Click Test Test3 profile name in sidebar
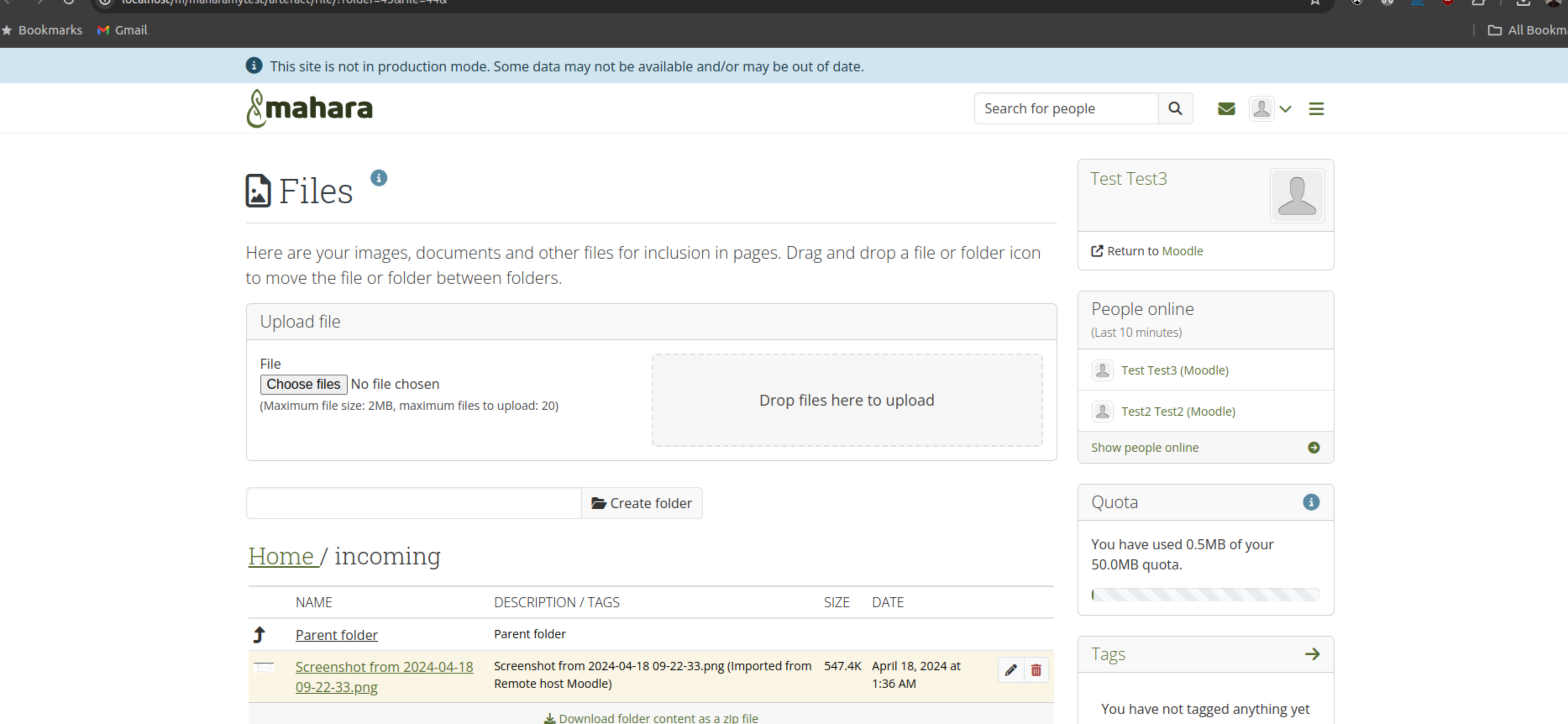 point(1128,178)
